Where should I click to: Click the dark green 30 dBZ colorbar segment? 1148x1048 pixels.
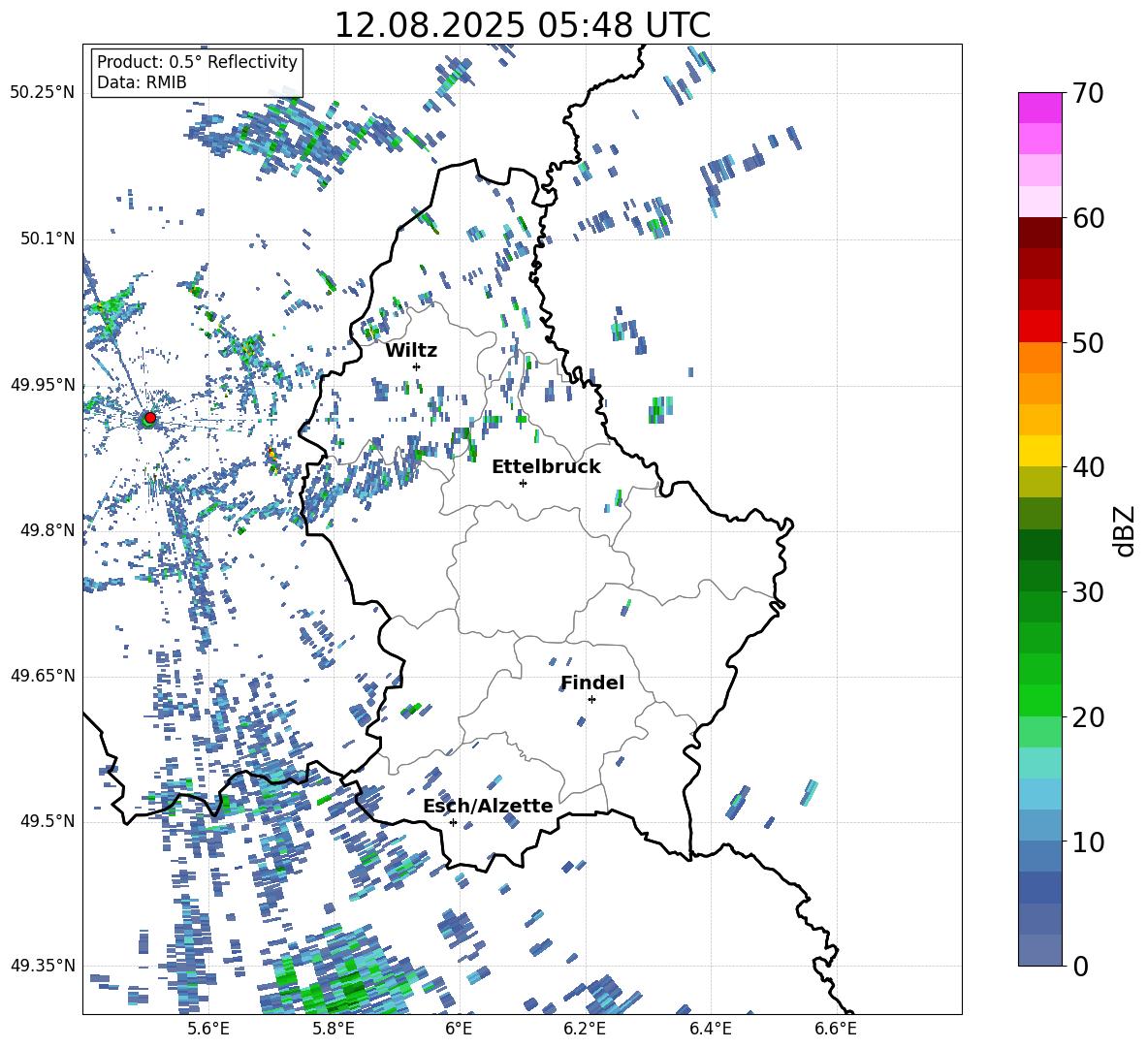pyautogui.click(x=1039, y=576)
